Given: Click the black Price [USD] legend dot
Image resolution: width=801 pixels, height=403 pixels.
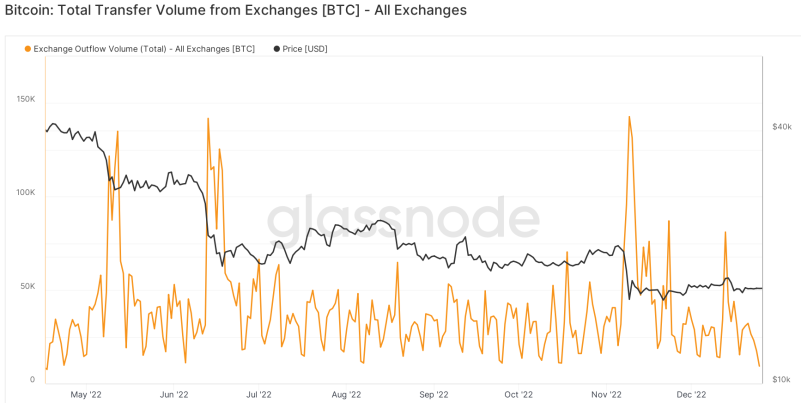Looking at the screenshot, I should pos(277,49).
